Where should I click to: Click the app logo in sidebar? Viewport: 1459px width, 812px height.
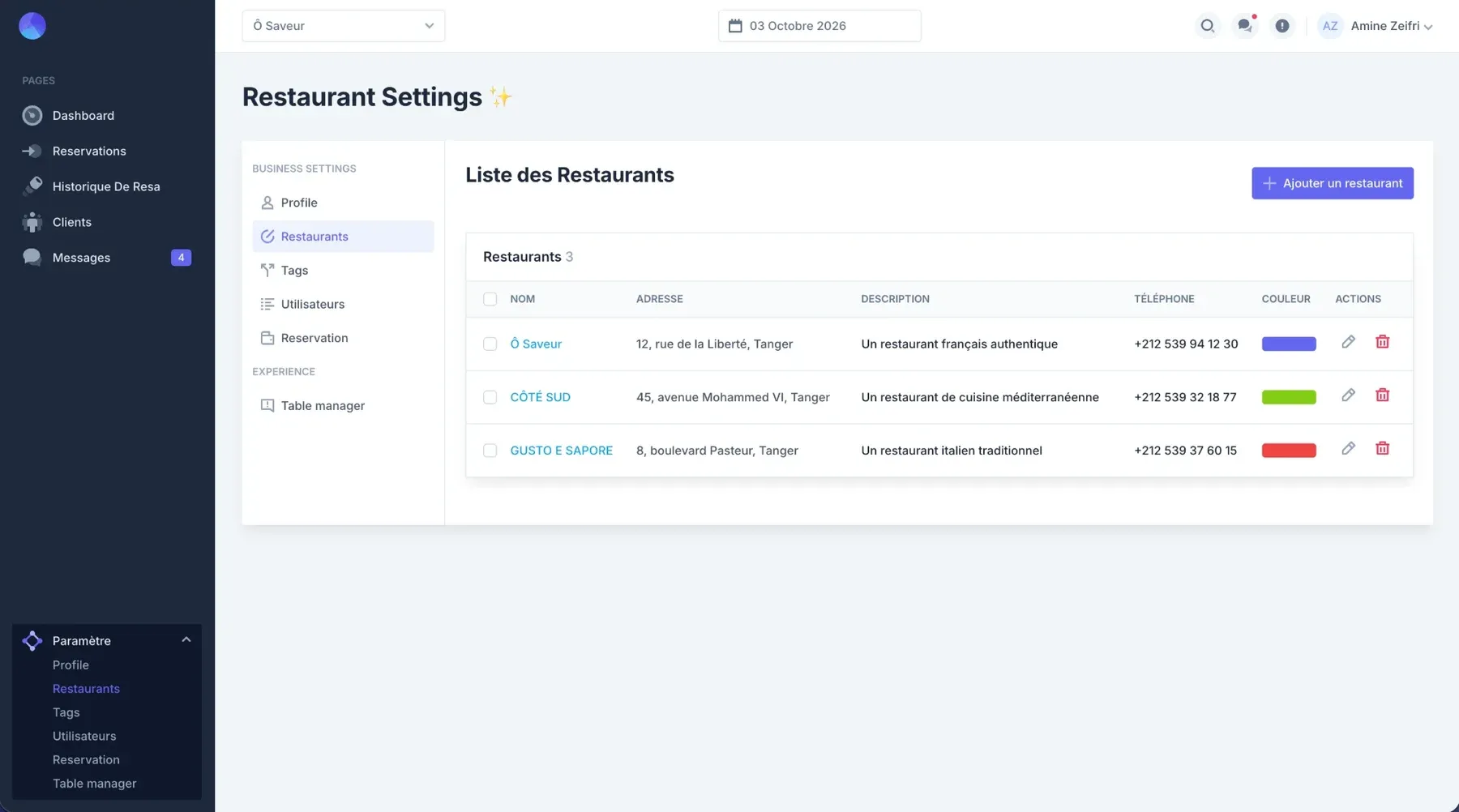click(32, 26)
